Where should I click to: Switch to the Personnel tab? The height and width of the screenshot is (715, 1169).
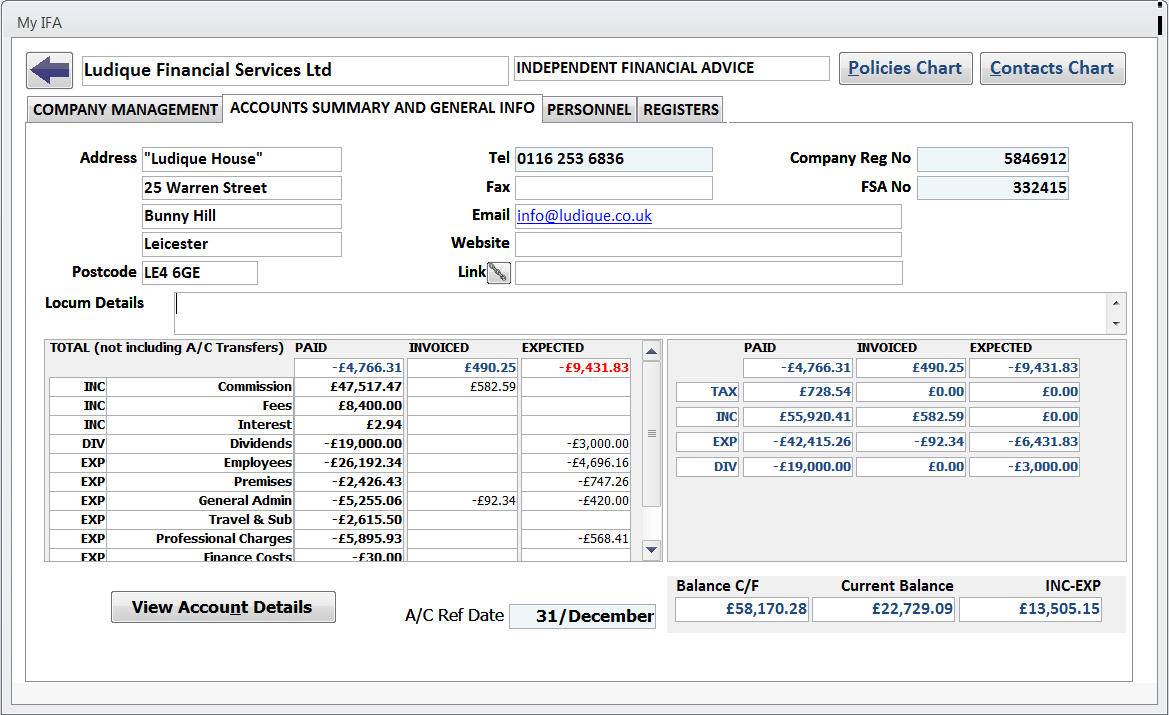click(589, 110)
